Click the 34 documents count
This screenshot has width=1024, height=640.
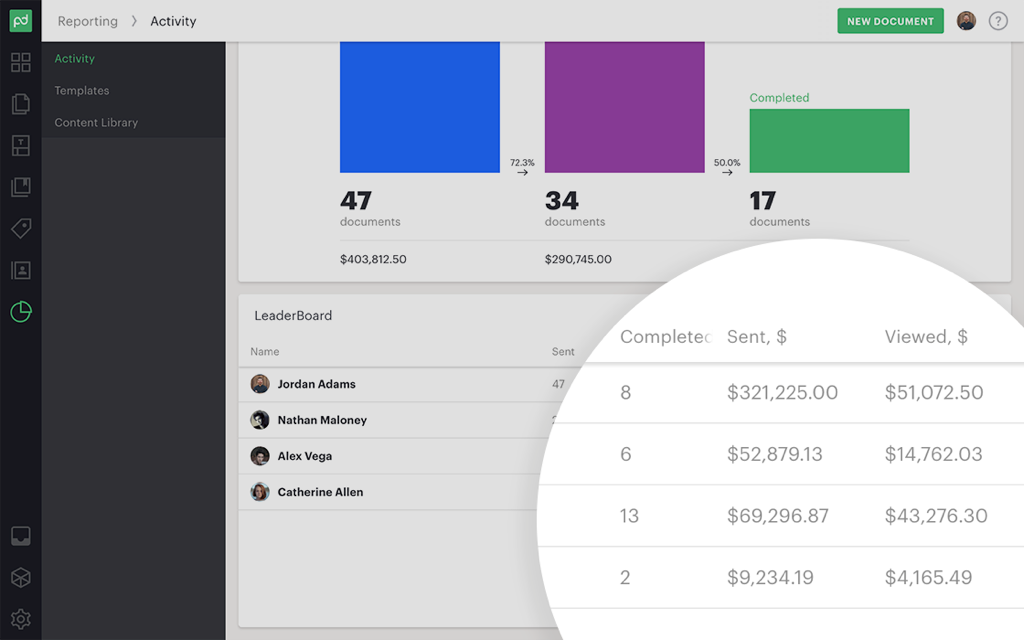[x=562, y=200]
